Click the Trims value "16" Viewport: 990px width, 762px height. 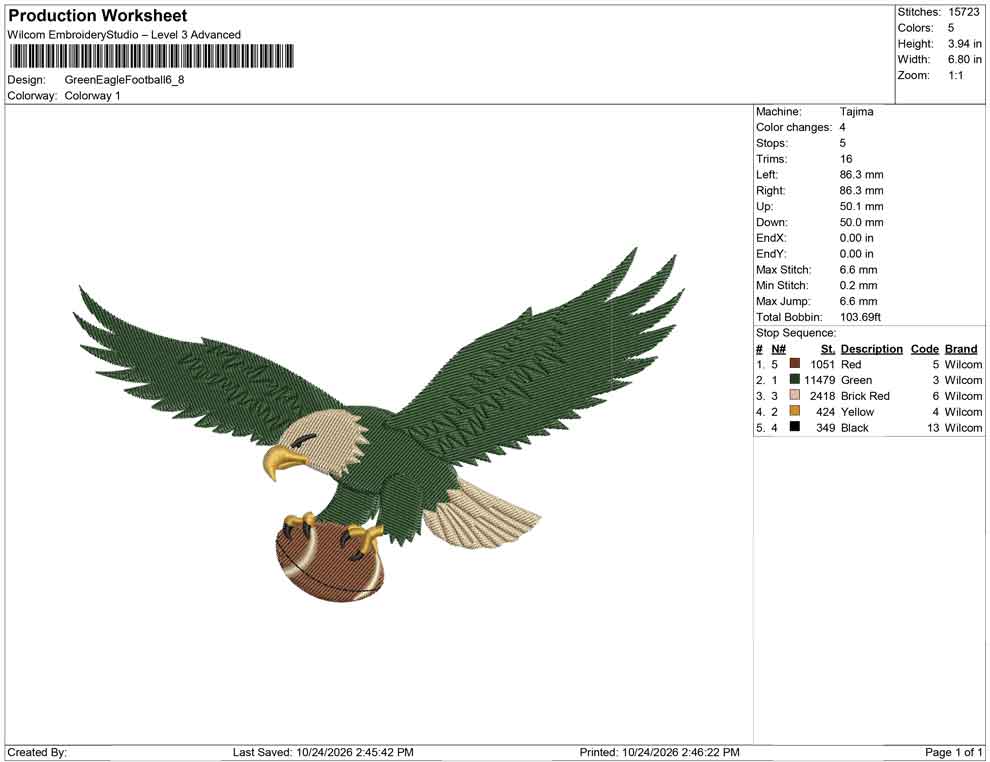pos(846,159)
